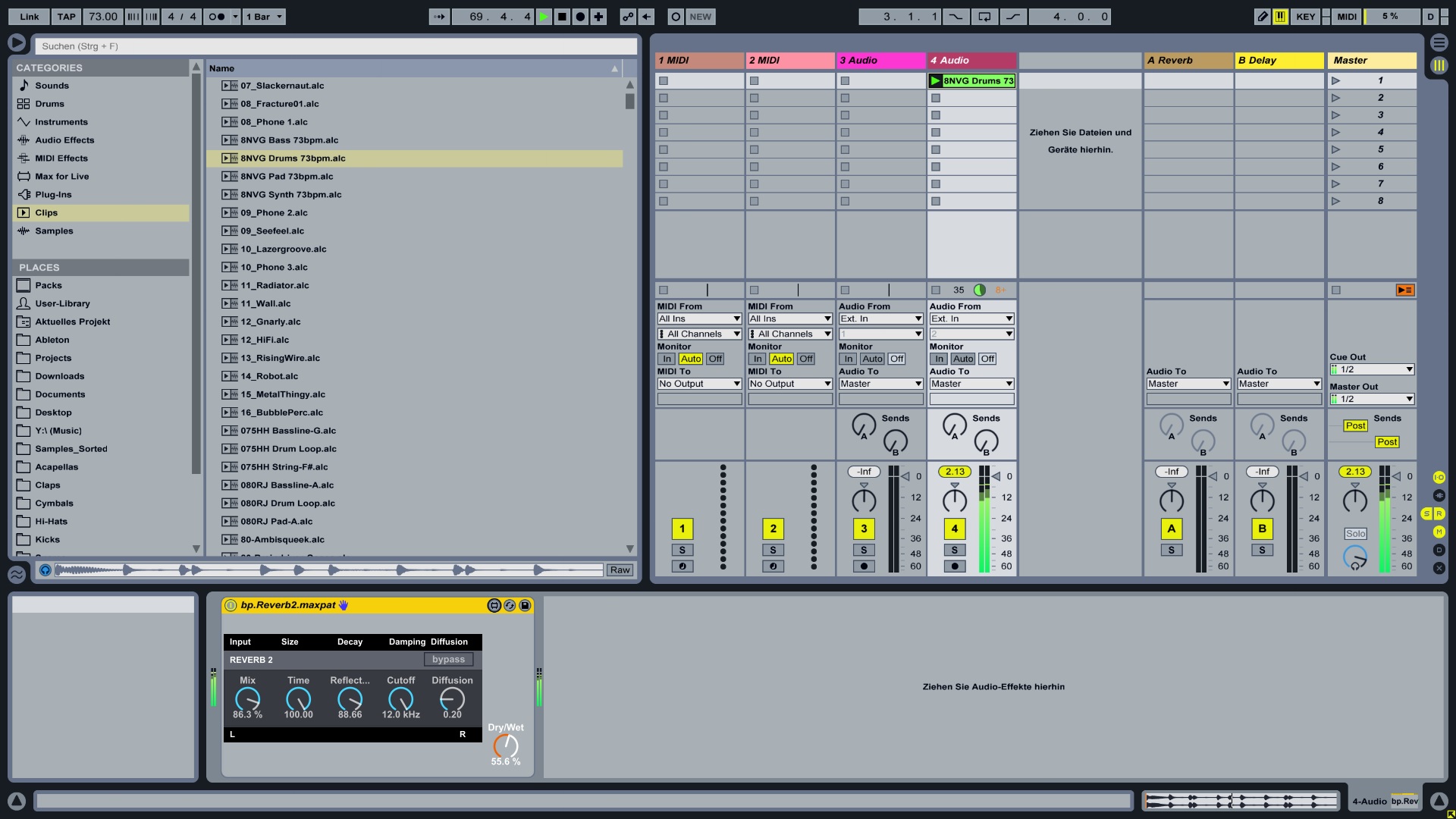The height and width of the screenshot is (819, 1456).
Task: Toggle the Draw Mode pencil icon
Action: (1262, 17)
